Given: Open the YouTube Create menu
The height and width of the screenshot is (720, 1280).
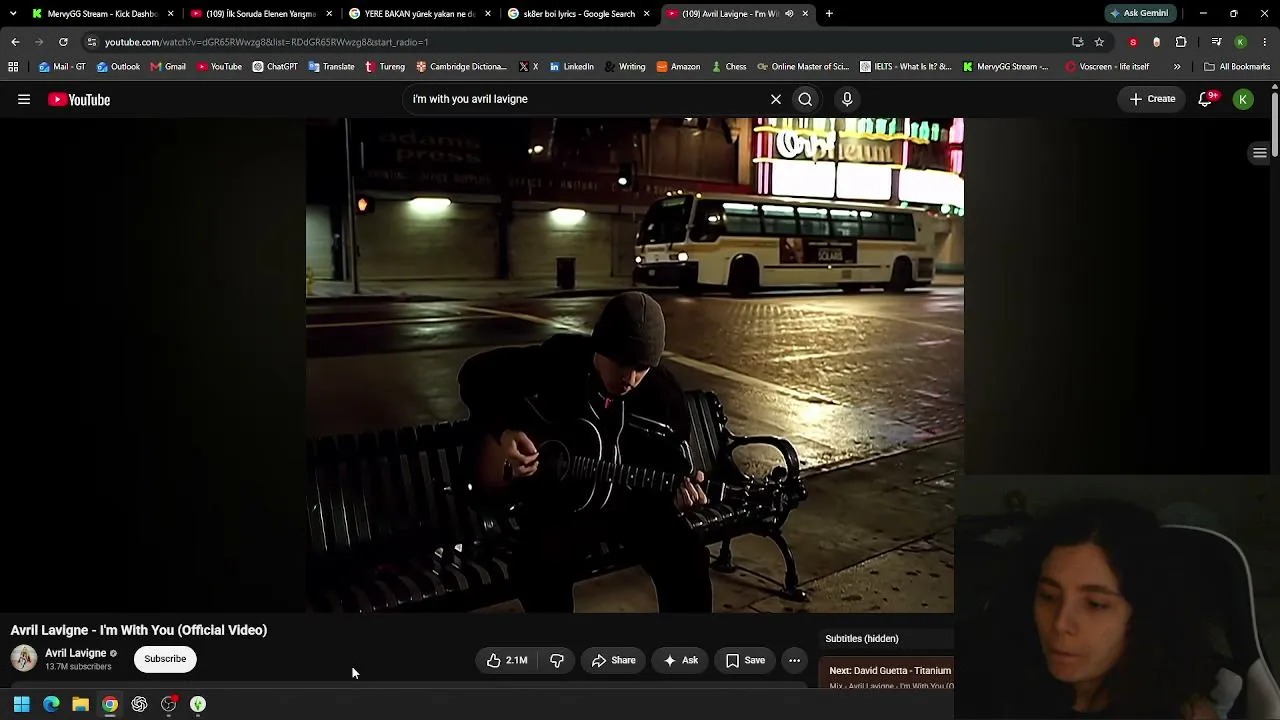Looking at the screenshot, I should point(1152,99).
